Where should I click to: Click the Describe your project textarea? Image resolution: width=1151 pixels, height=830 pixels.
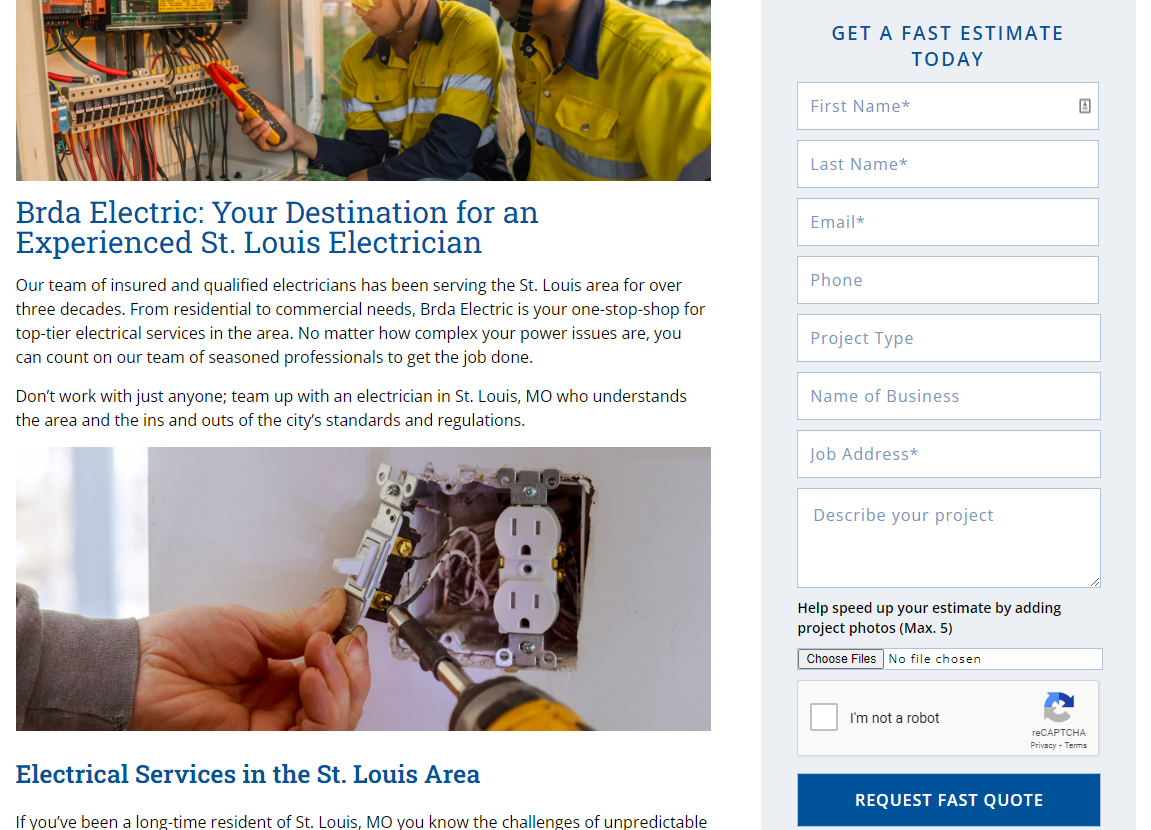point(948,538)
